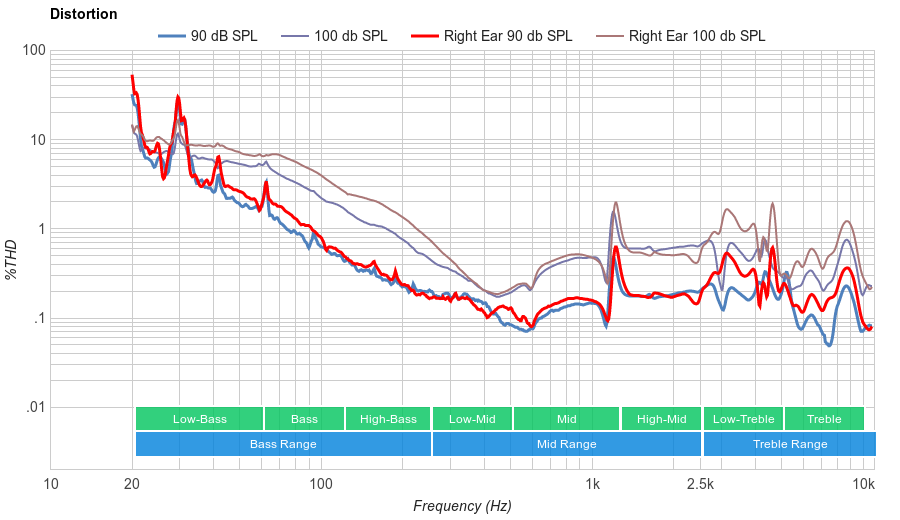This screenshot has height=520, width=900.
Task: Select the High-Bass band block
Action: 388,419
